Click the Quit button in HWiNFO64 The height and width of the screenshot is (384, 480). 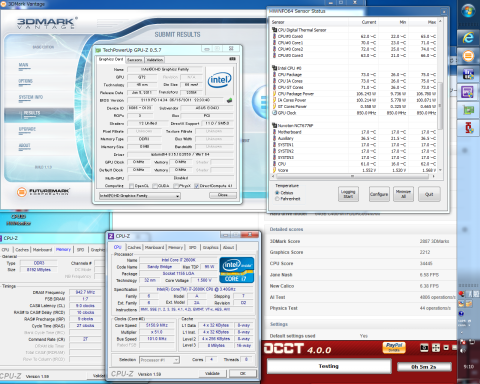coord(429,194)
